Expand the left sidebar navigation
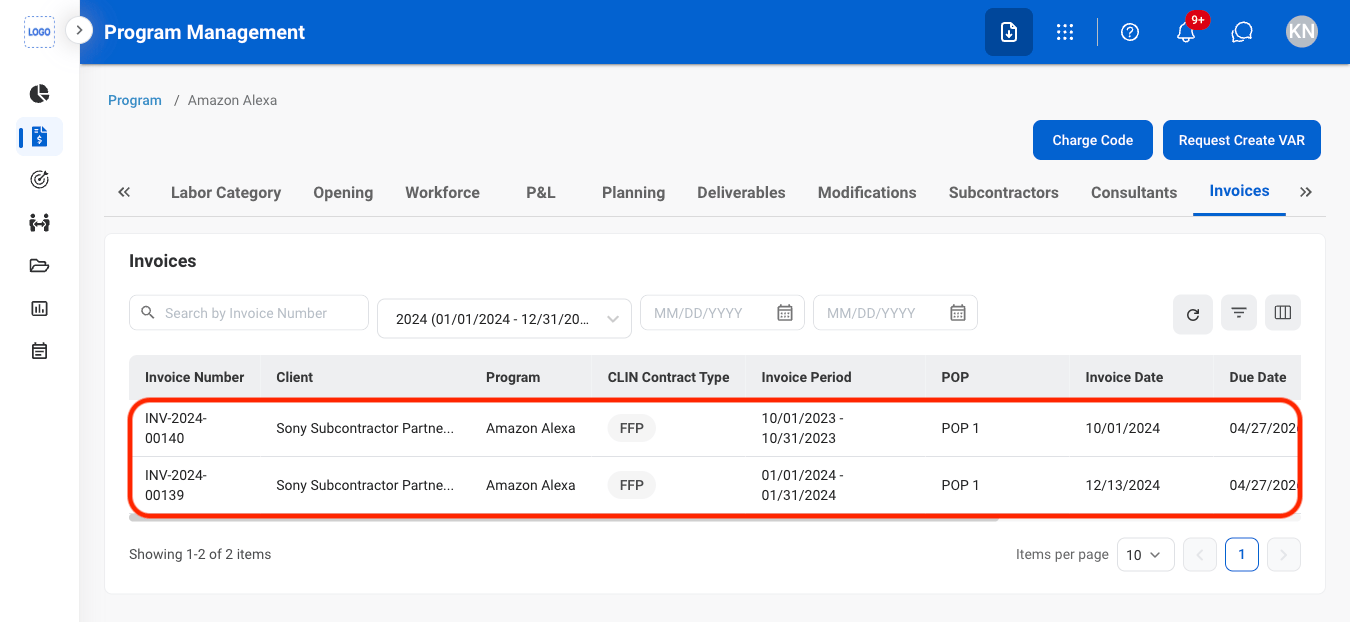Image resolution: width=1350 pixels, height=622 pixels. point(79,31)
